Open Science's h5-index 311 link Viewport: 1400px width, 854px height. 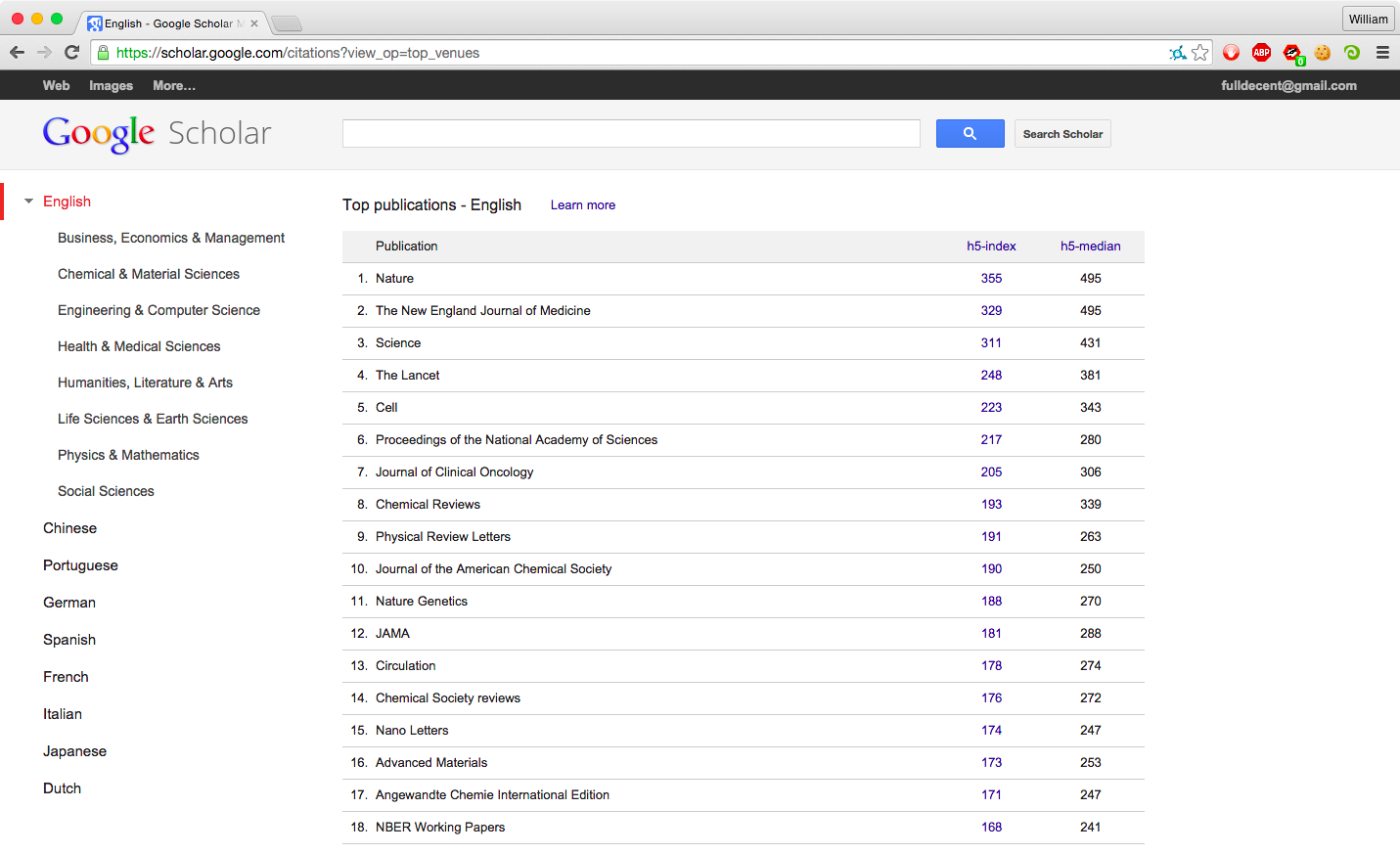tap(991, 343)
